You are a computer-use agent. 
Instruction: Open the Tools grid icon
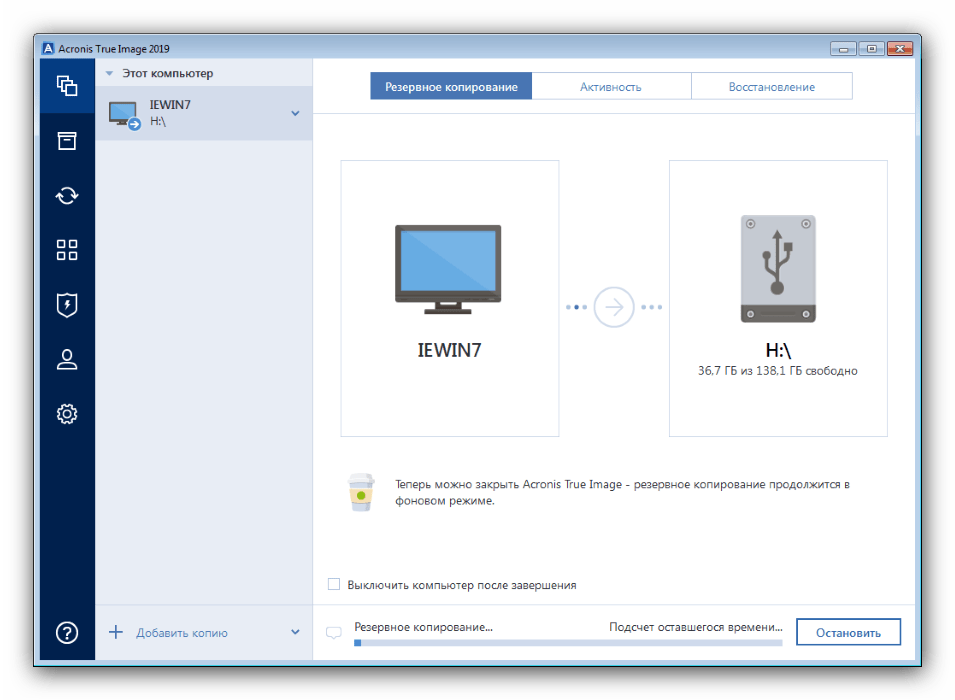(x=67, y=250)
